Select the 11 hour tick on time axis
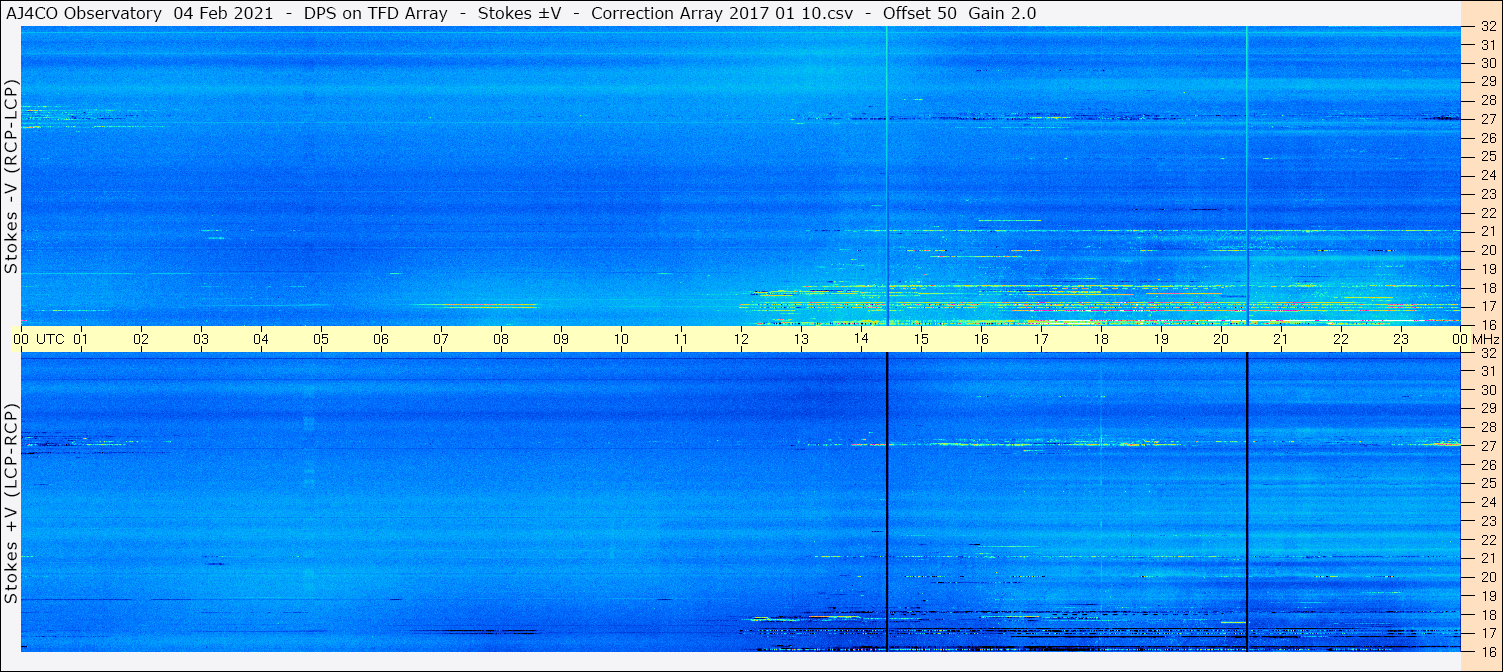The image size is (1503, 672). (681, 339)
